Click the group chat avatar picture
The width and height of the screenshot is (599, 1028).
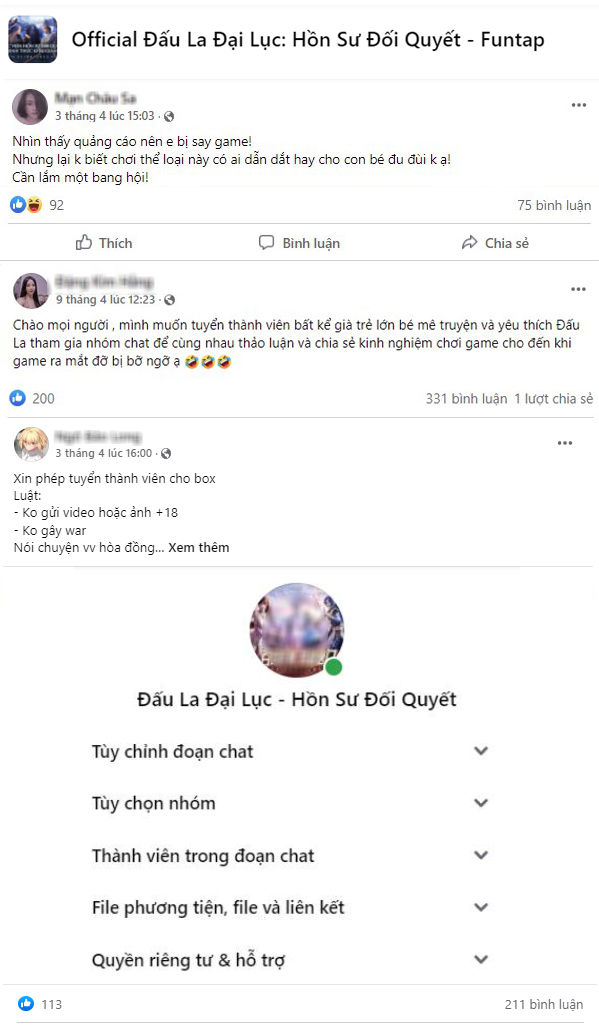click(297, 630)
